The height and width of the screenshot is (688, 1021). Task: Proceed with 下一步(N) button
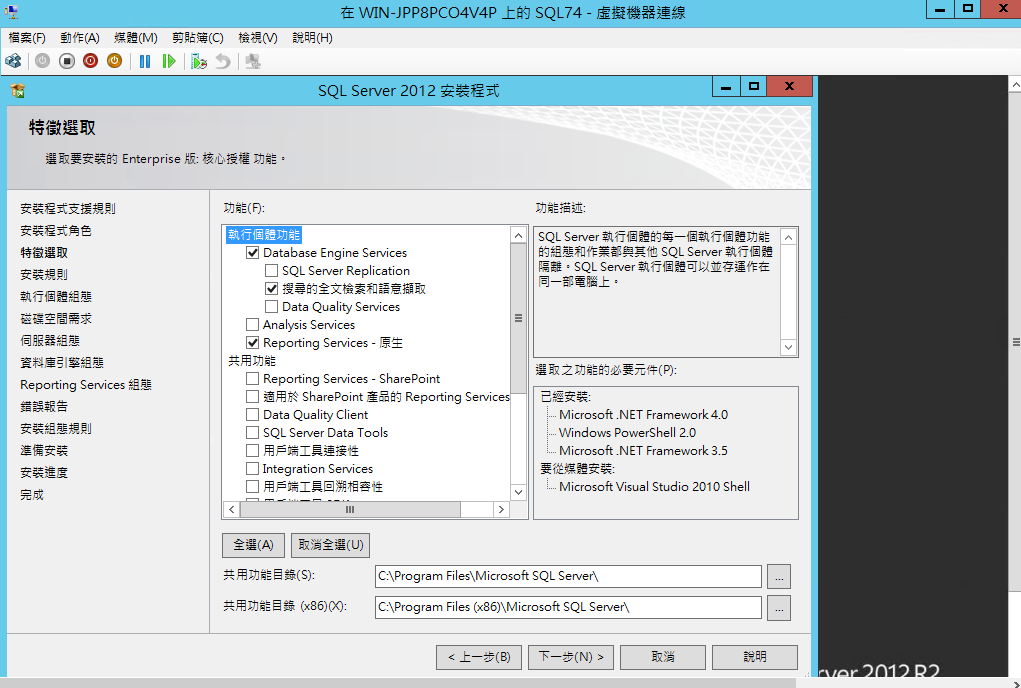571,657
